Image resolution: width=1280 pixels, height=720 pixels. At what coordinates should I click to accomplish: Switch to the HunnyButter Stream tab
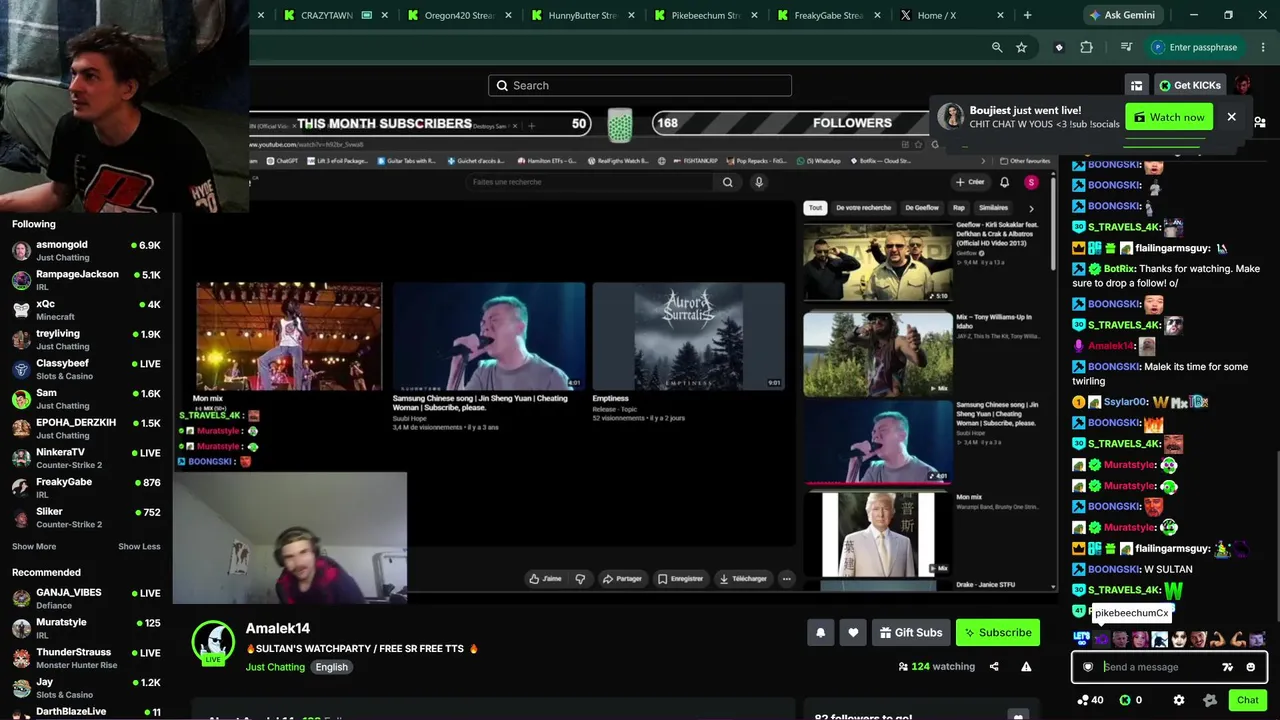tap(583, 15)
